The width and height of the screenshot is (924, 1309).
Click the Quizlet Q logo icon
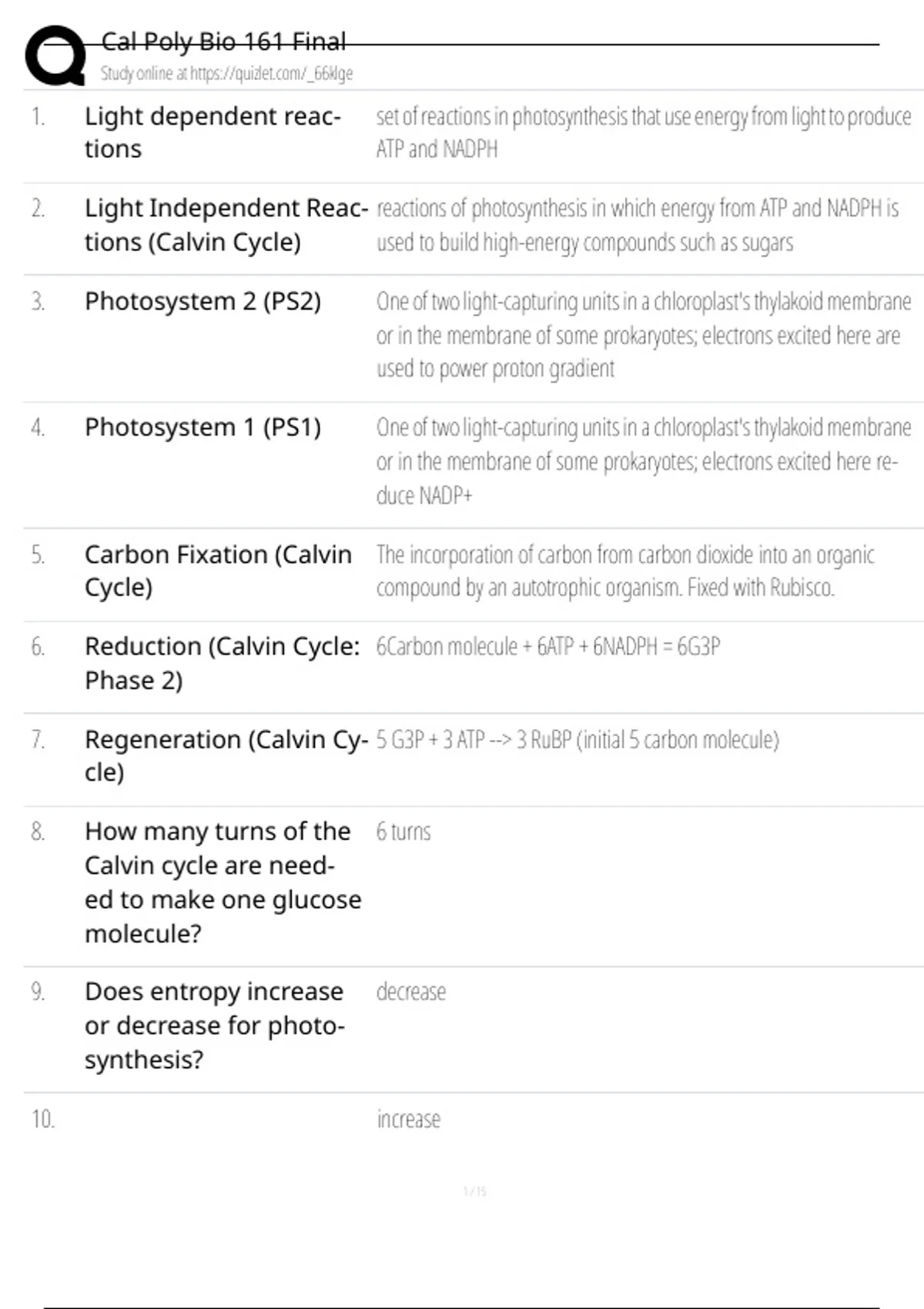55,55
